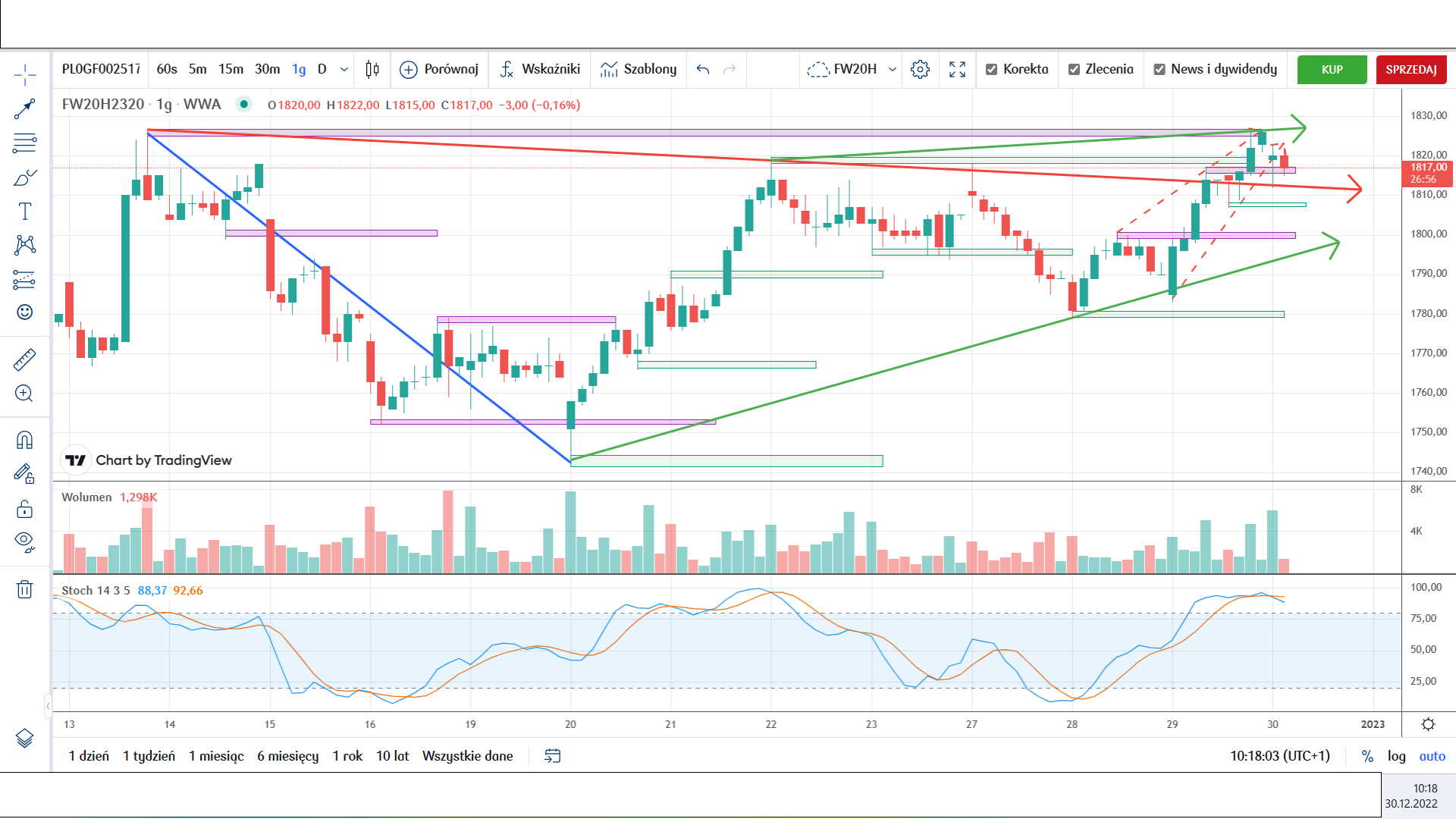Open chart settings gear
Viewport: 1456px width, 819px height.
click(921, 70)
